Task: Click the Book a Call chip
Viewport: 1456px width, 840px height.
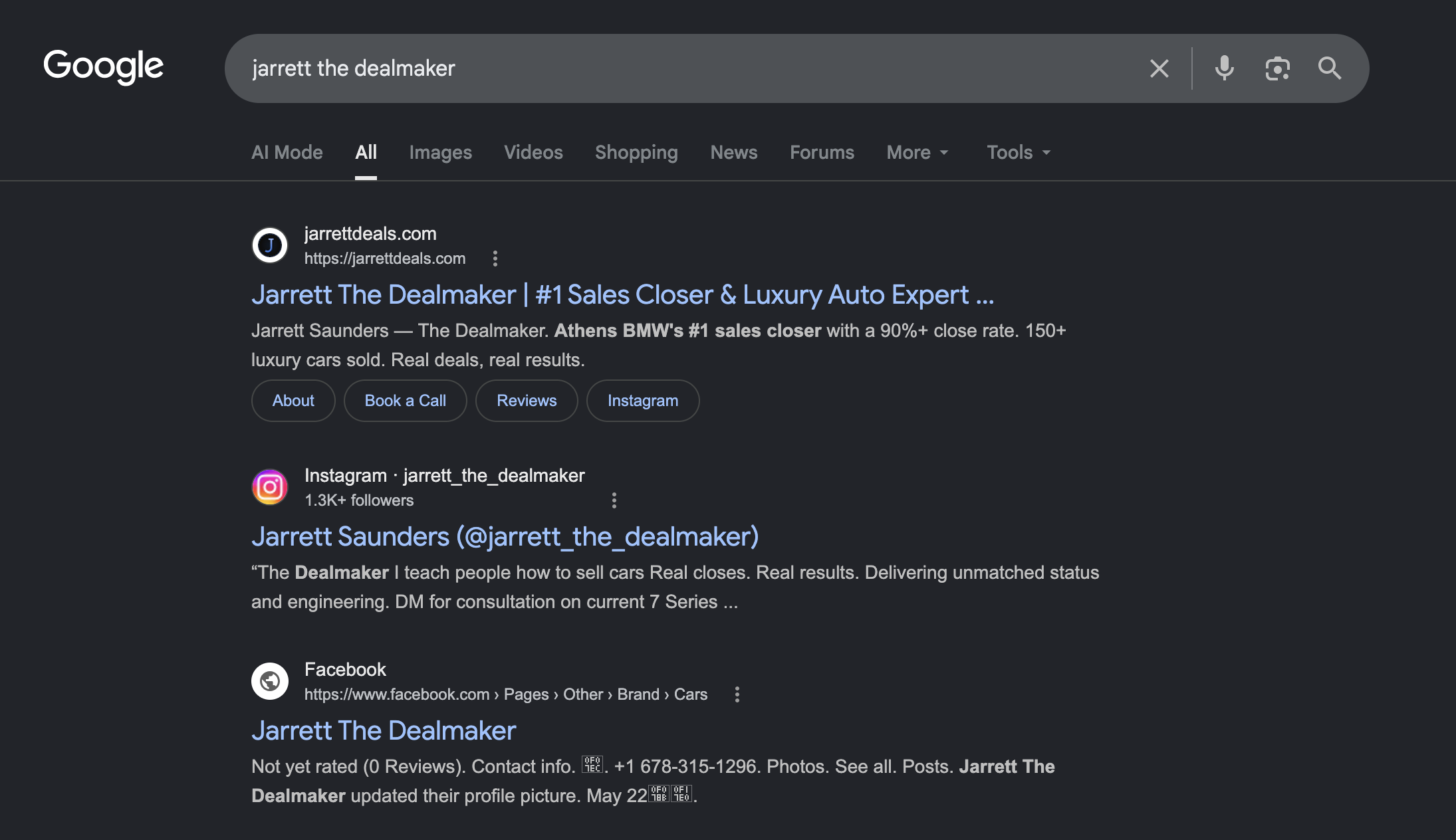Action: [x=406, y=401]
